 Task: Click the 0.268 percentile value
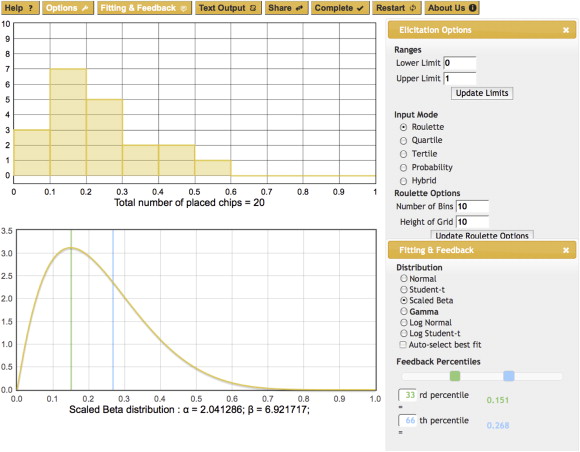pos(498,425)
